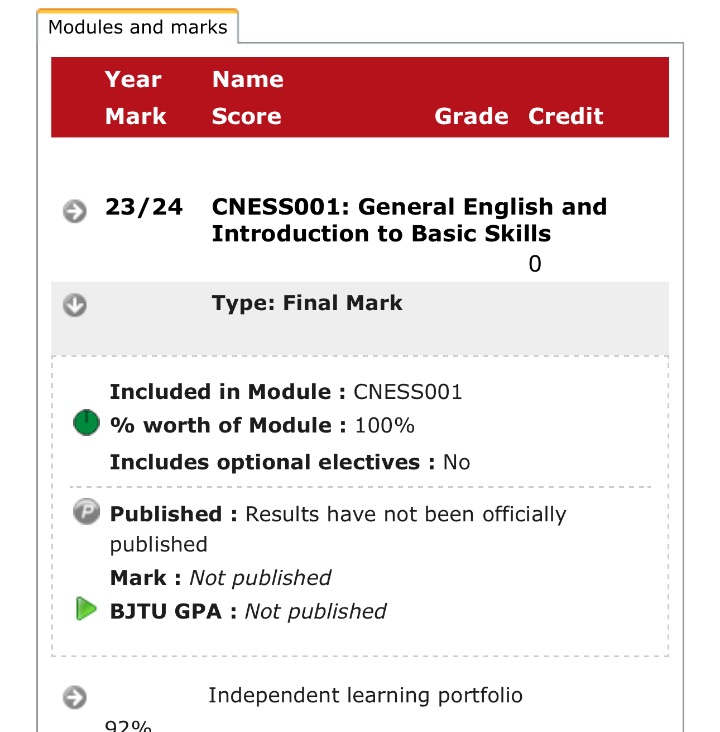Click the Credit column header
This screenshot has height=732, width=720.
click(x=566, y=116)
